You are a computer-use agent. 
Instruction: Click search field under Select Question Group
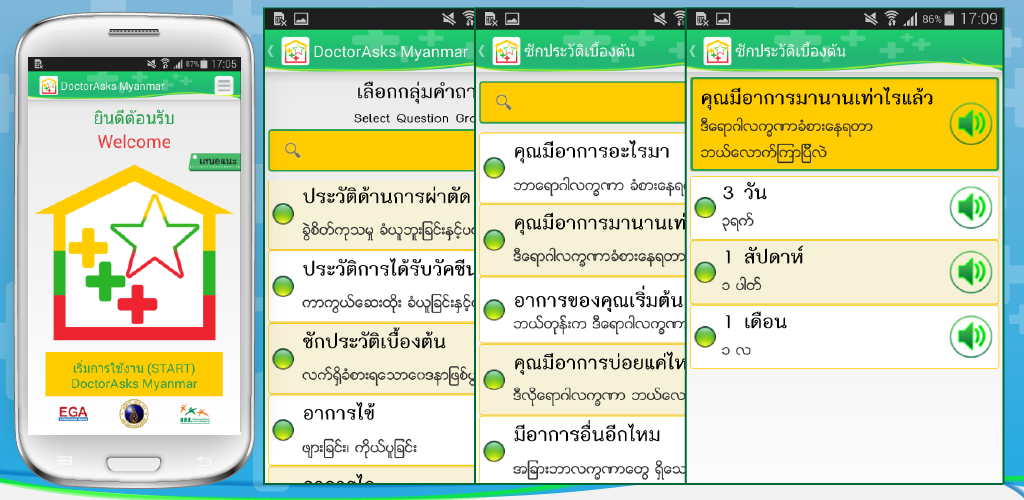(372, 150)
